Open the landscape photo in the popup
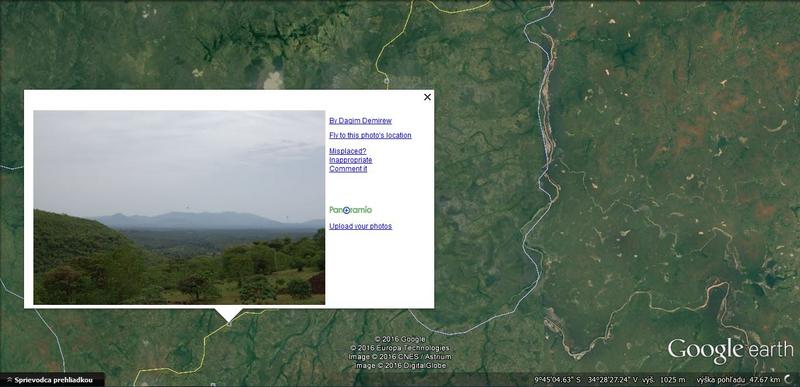This screenshot has height=387, width=800. [179, 208]
